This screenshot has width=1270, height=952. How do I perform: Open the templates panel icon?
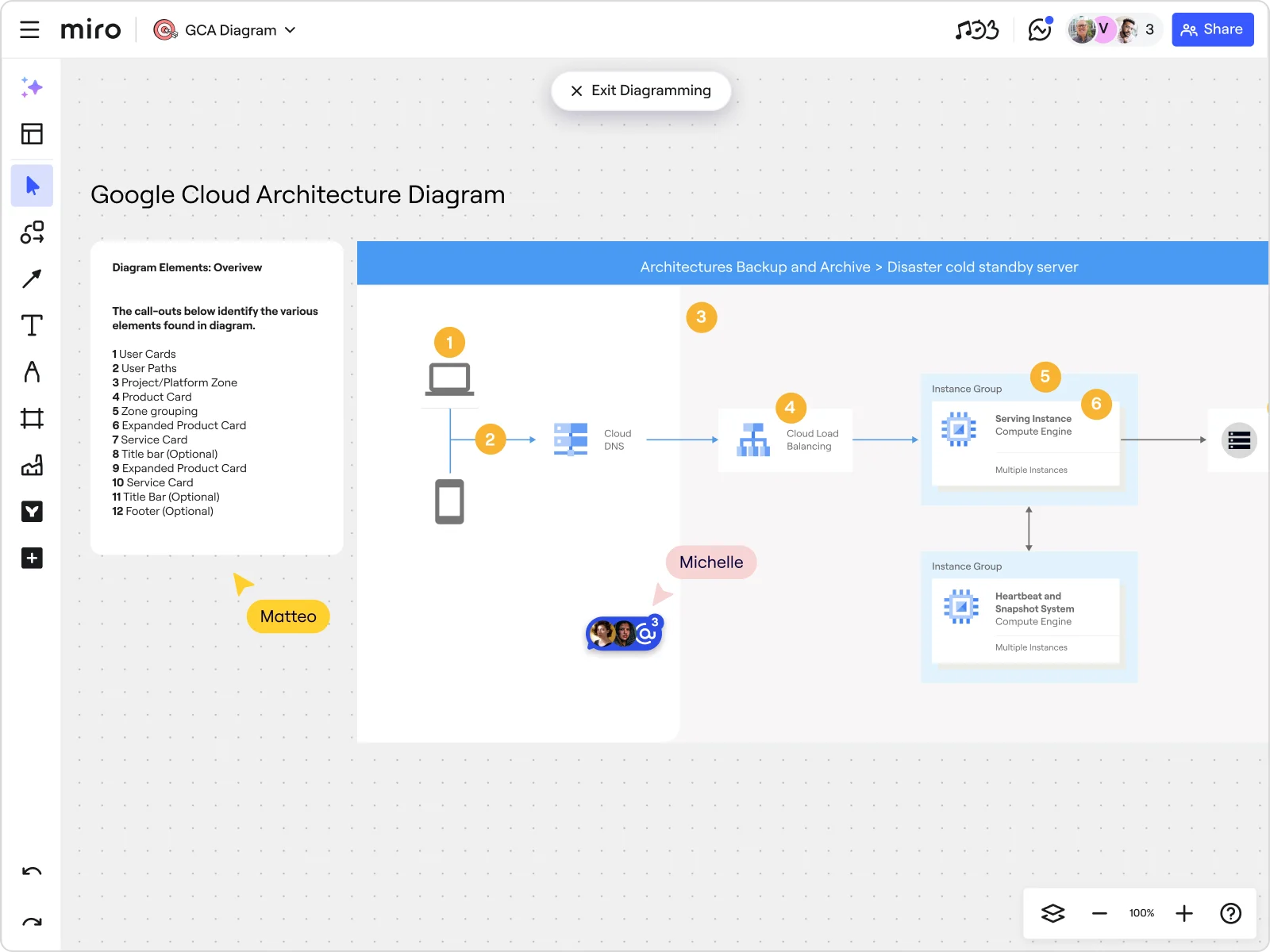[x=32, y=134]
